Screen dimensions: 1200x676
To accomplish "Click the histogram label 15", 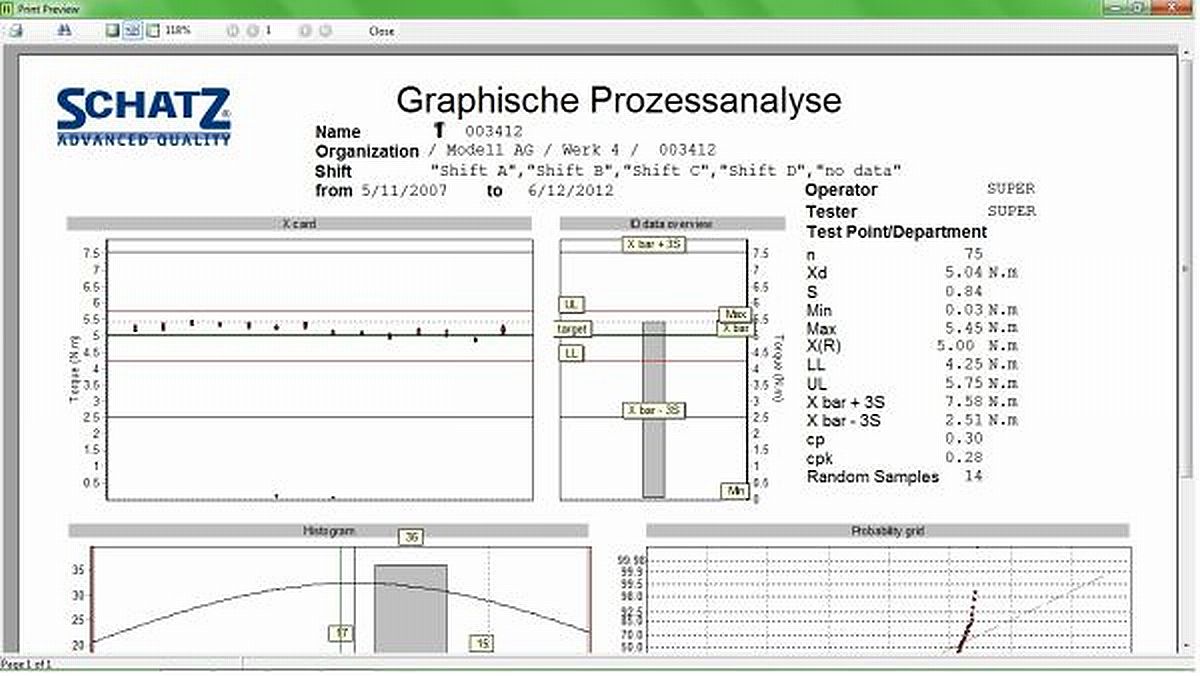I will [x=482, y=643].
